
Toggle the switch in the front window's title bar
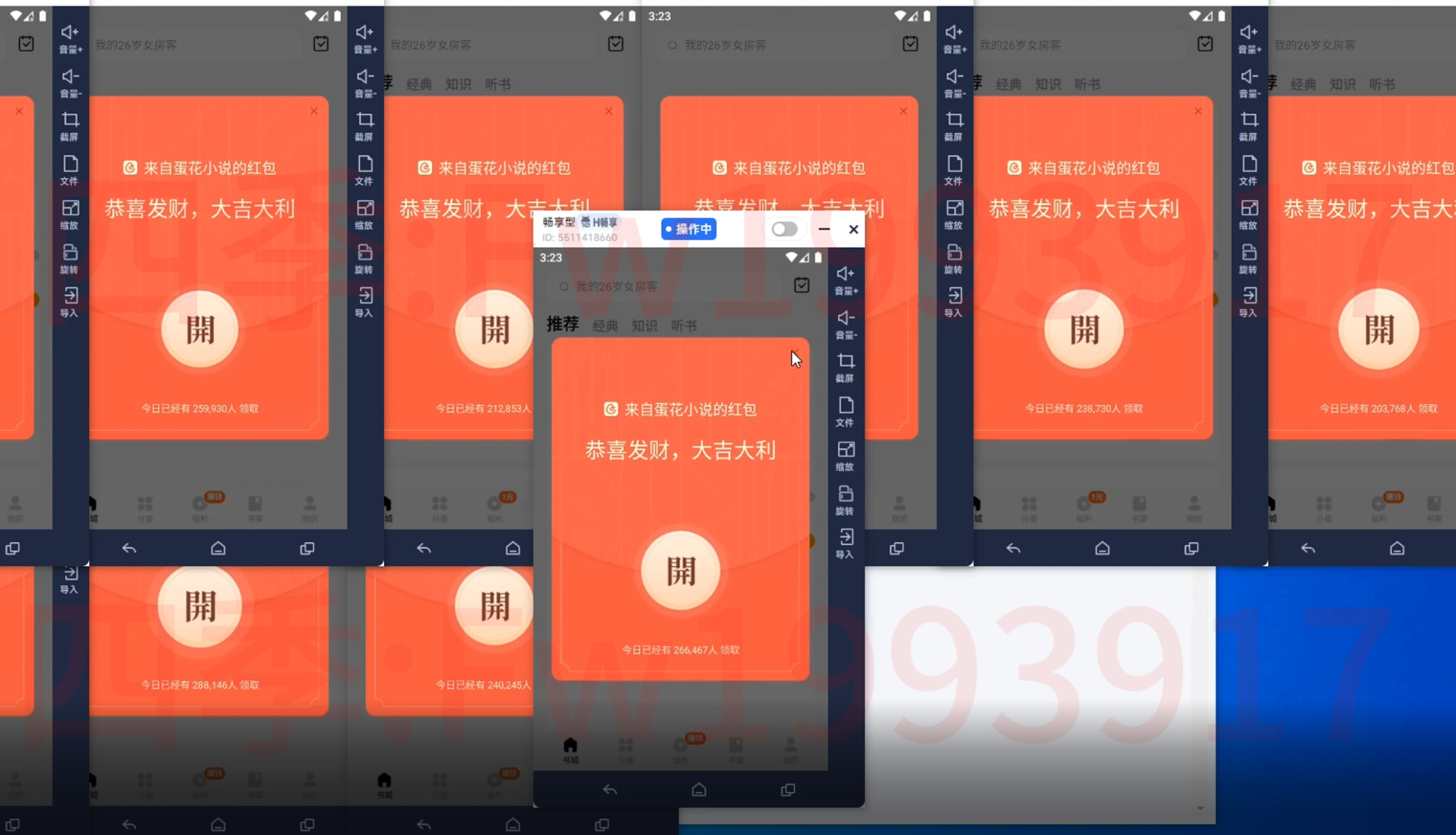pos(785,229)
